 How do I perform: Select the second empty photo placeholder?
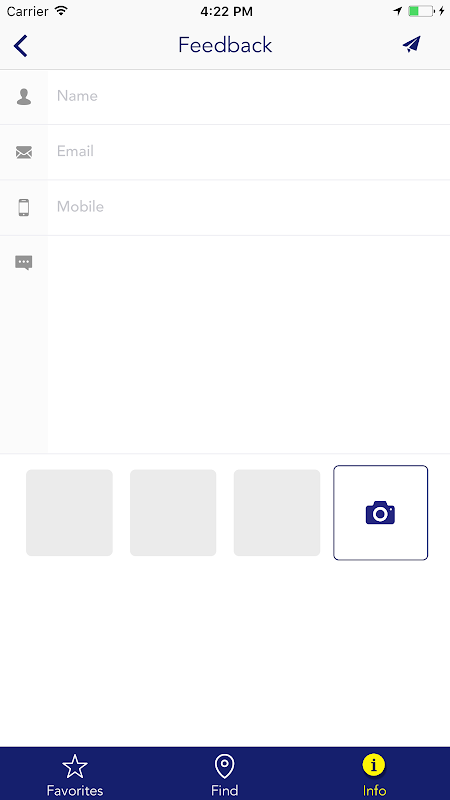point(173,513)
